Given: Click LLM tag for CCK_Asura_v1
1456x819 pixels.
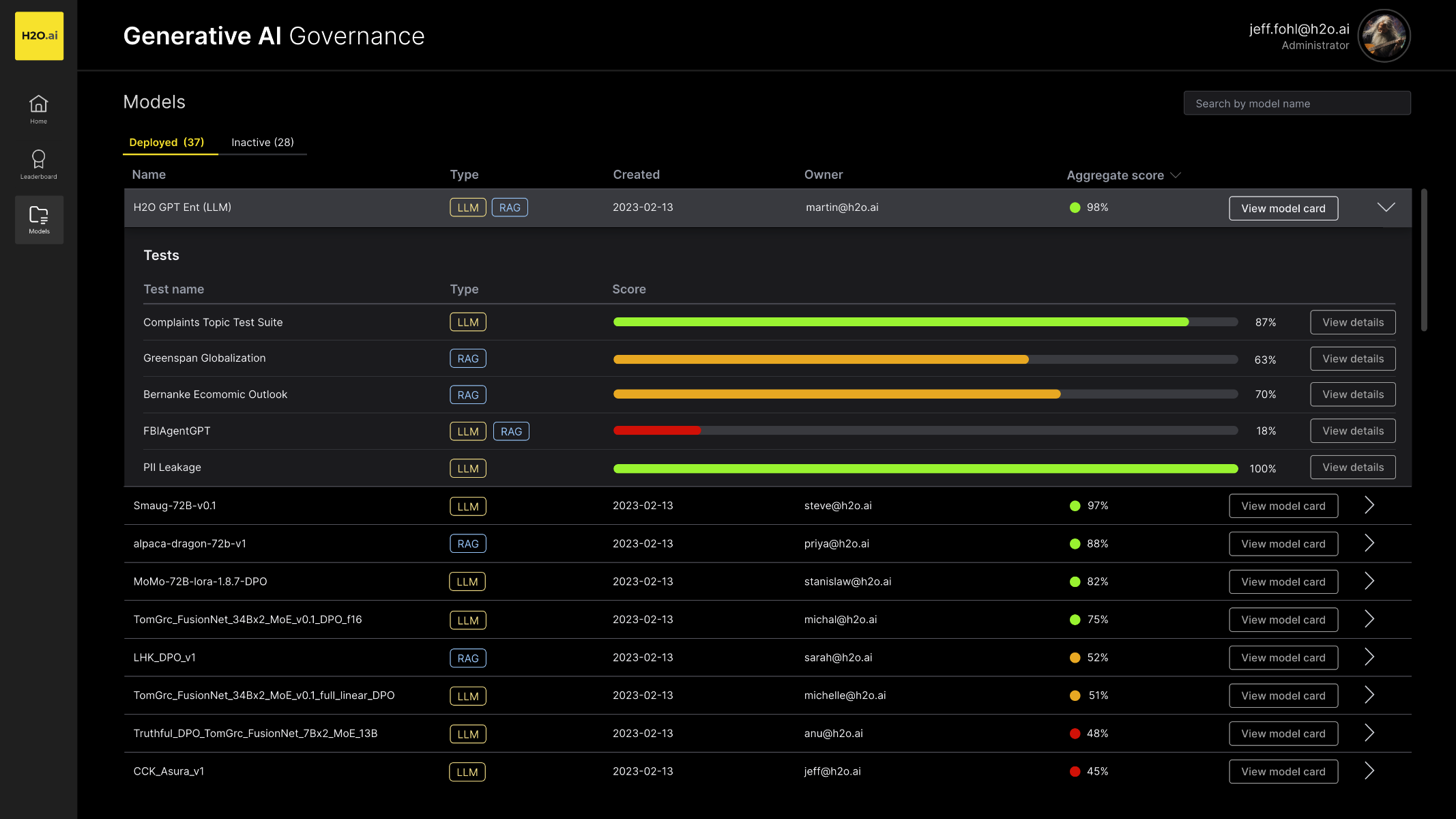Looking at the screenshot, I should [467, 772].
